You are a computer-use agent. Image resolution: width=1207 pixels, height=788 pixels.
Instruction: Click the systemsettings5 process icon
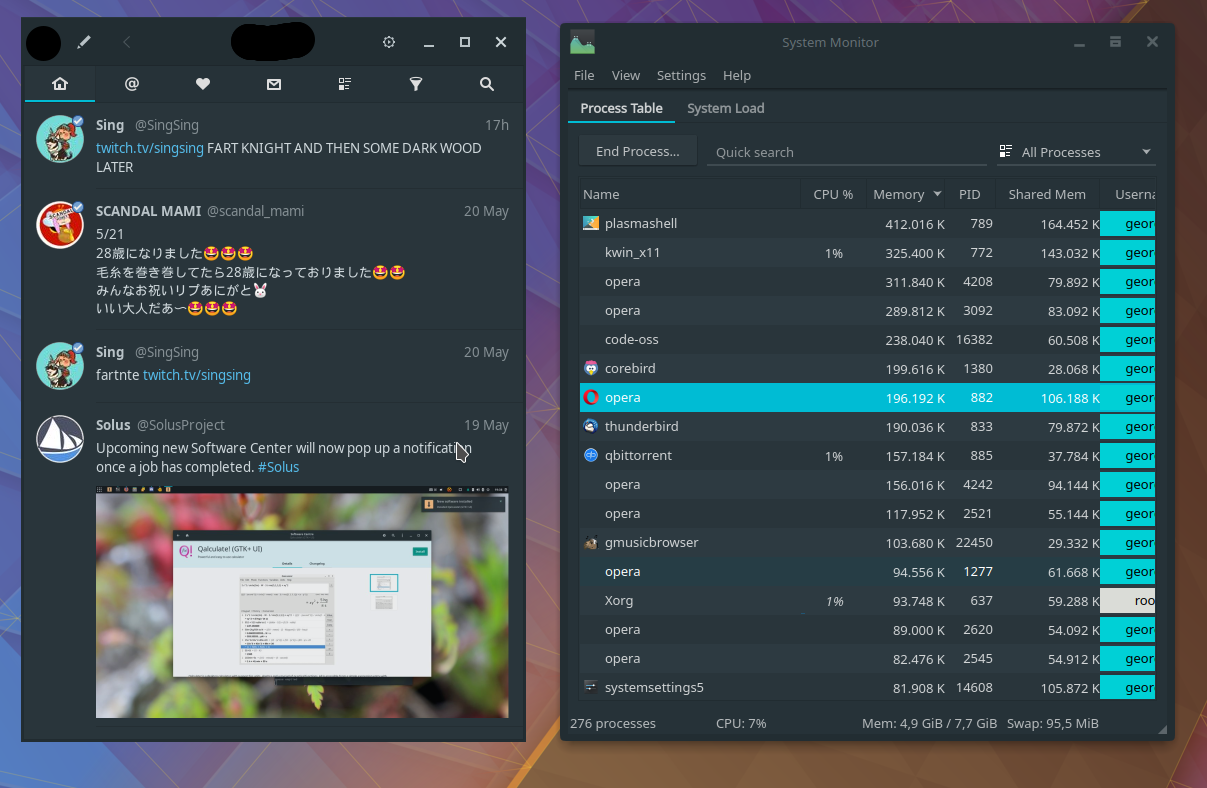pyautogui.click(x=590, y=687)
